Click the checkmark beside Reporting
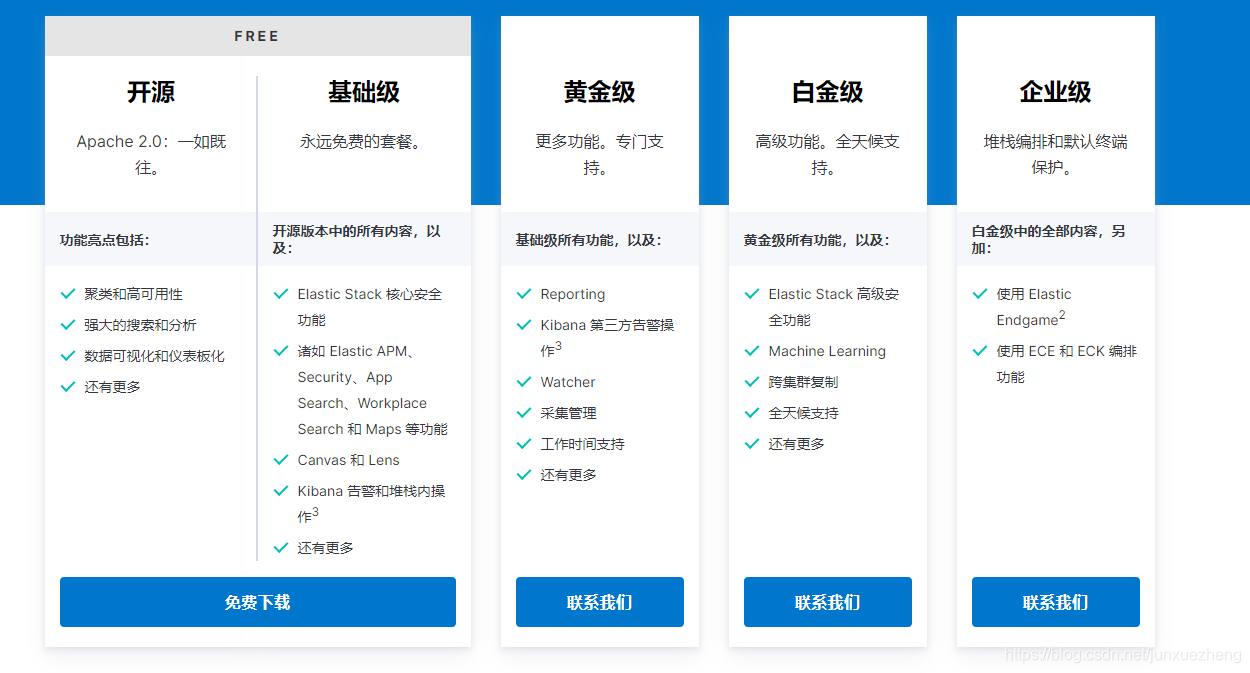The width and height of the screenshot is (1250, 673). (524, 294)
